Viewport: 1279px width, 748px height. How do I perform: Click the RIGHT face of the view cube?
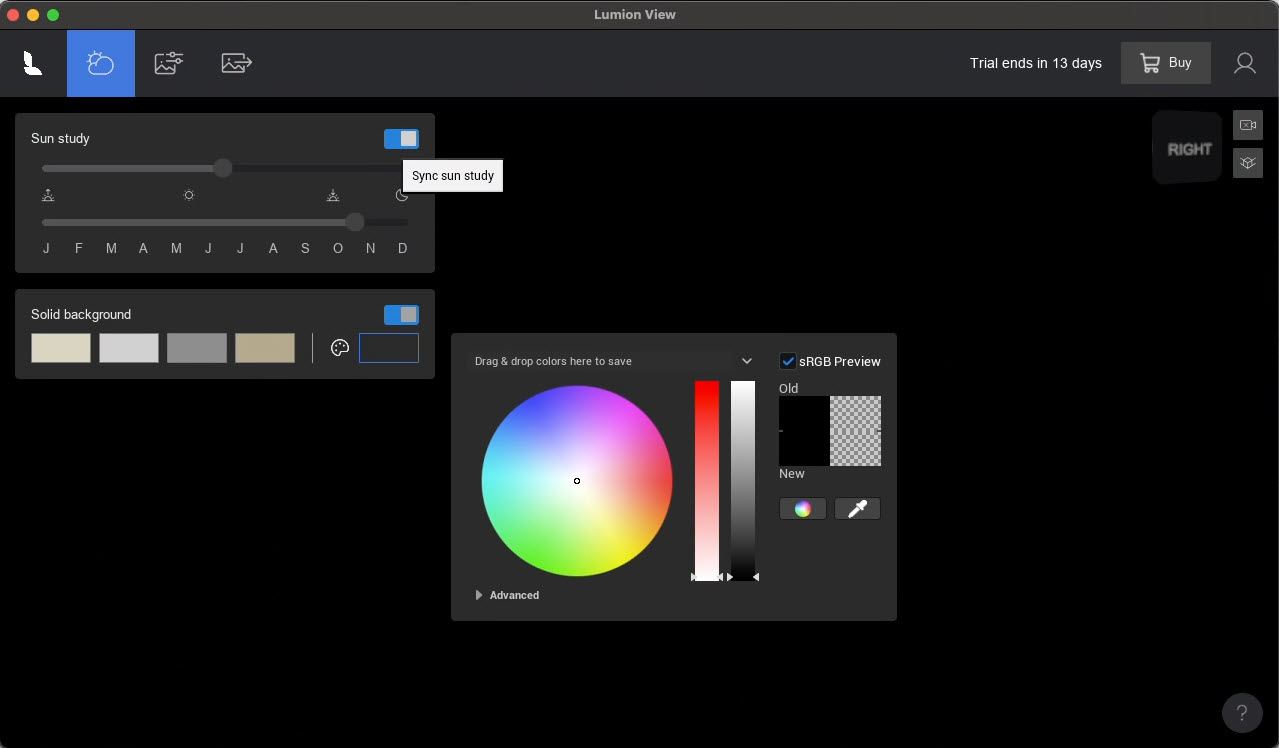tap(1187, 147)
